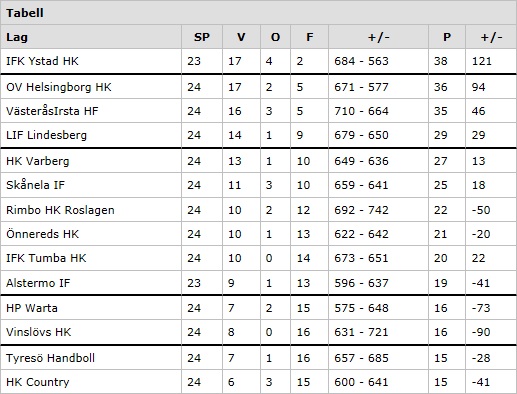Click the P points column header
Image resolution: width=517 pixels, height=394 pixels.
click(447, 37)
